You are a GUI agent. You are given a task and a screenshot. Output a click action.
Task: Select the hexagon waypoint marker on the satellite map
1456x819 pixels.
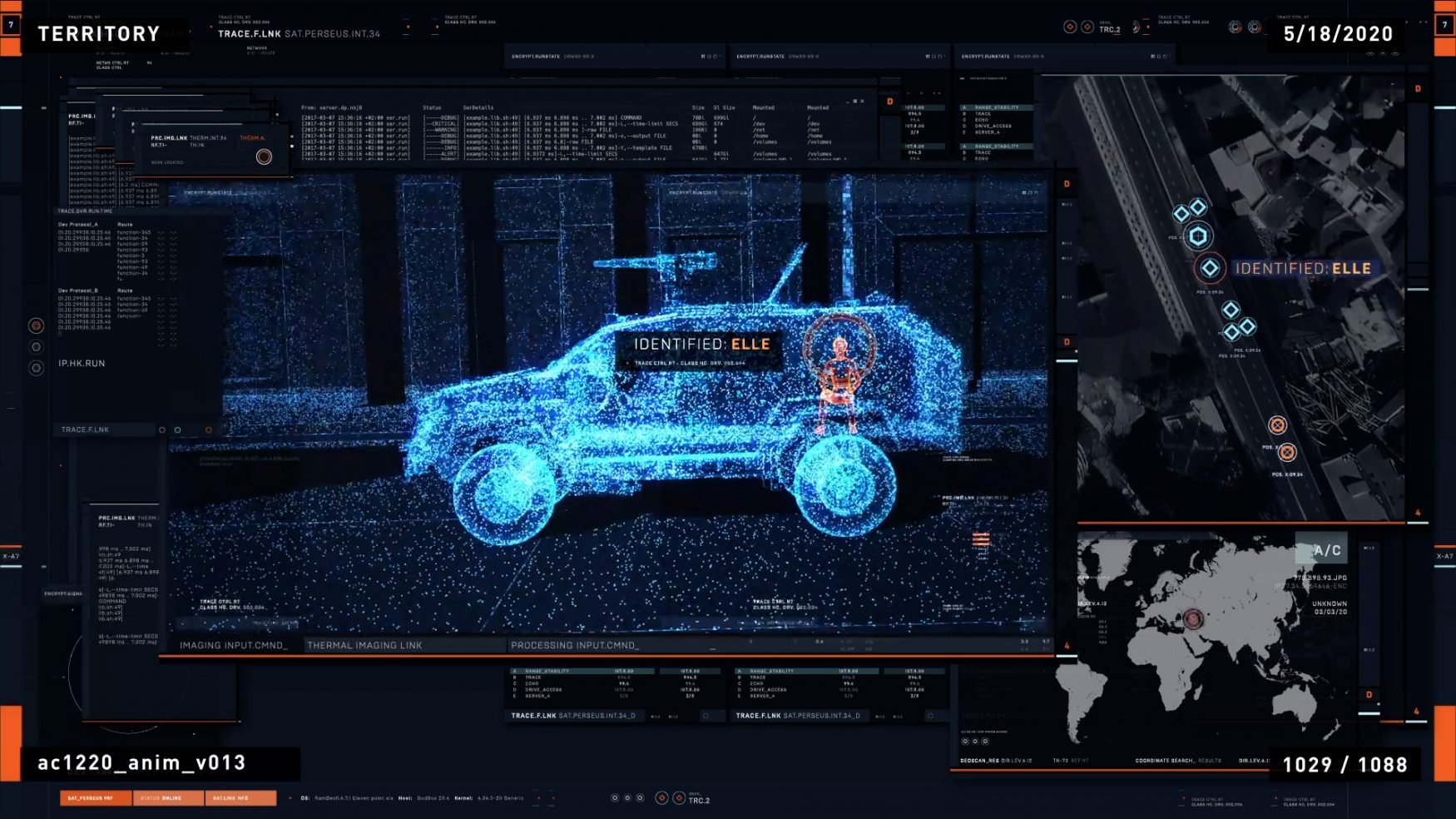1196,236
